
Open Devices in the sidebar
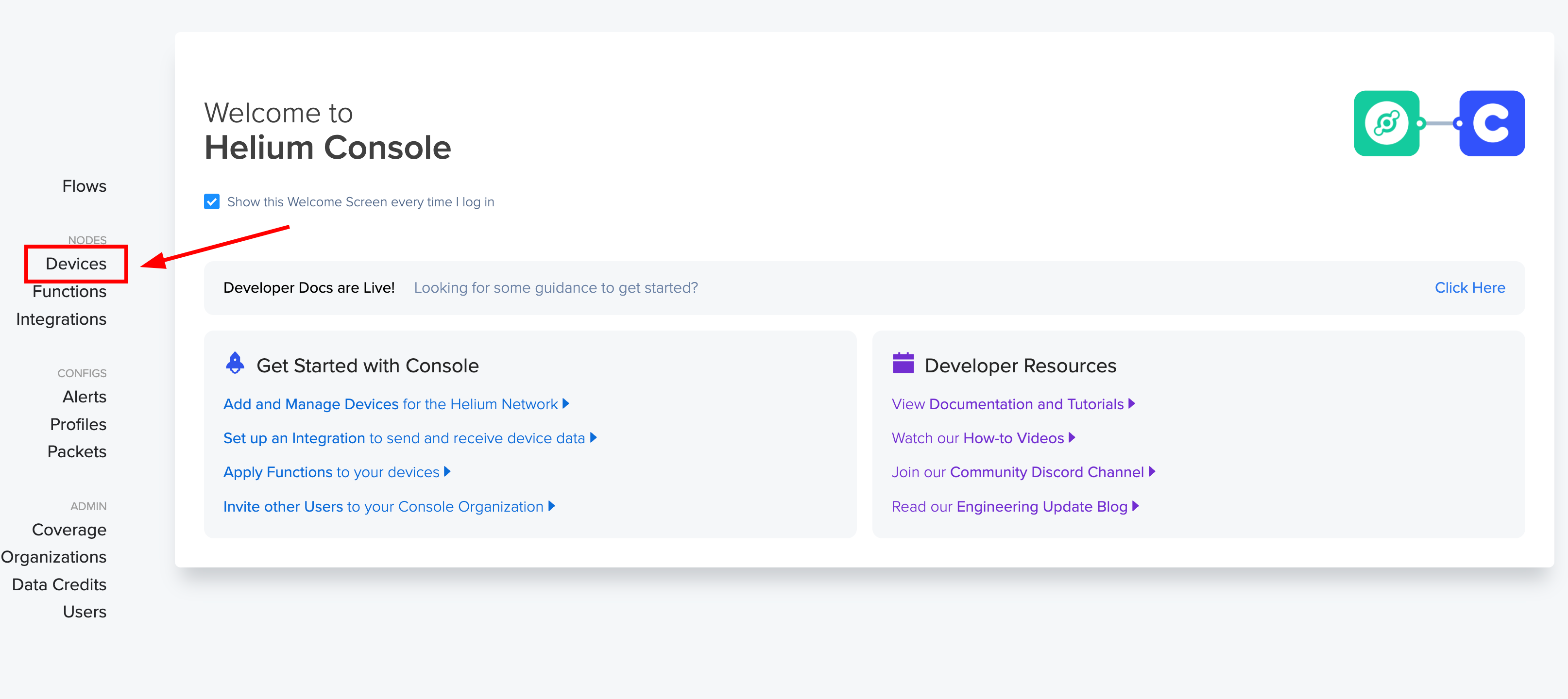(76, 264)
